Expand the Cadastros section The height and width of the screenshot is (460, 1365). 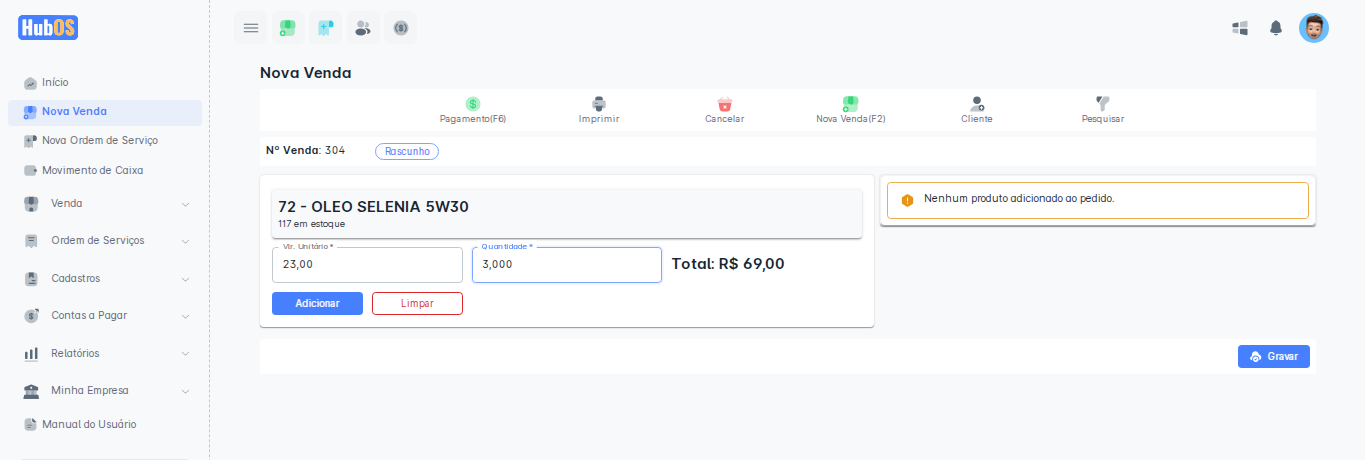tap(105, 279)
